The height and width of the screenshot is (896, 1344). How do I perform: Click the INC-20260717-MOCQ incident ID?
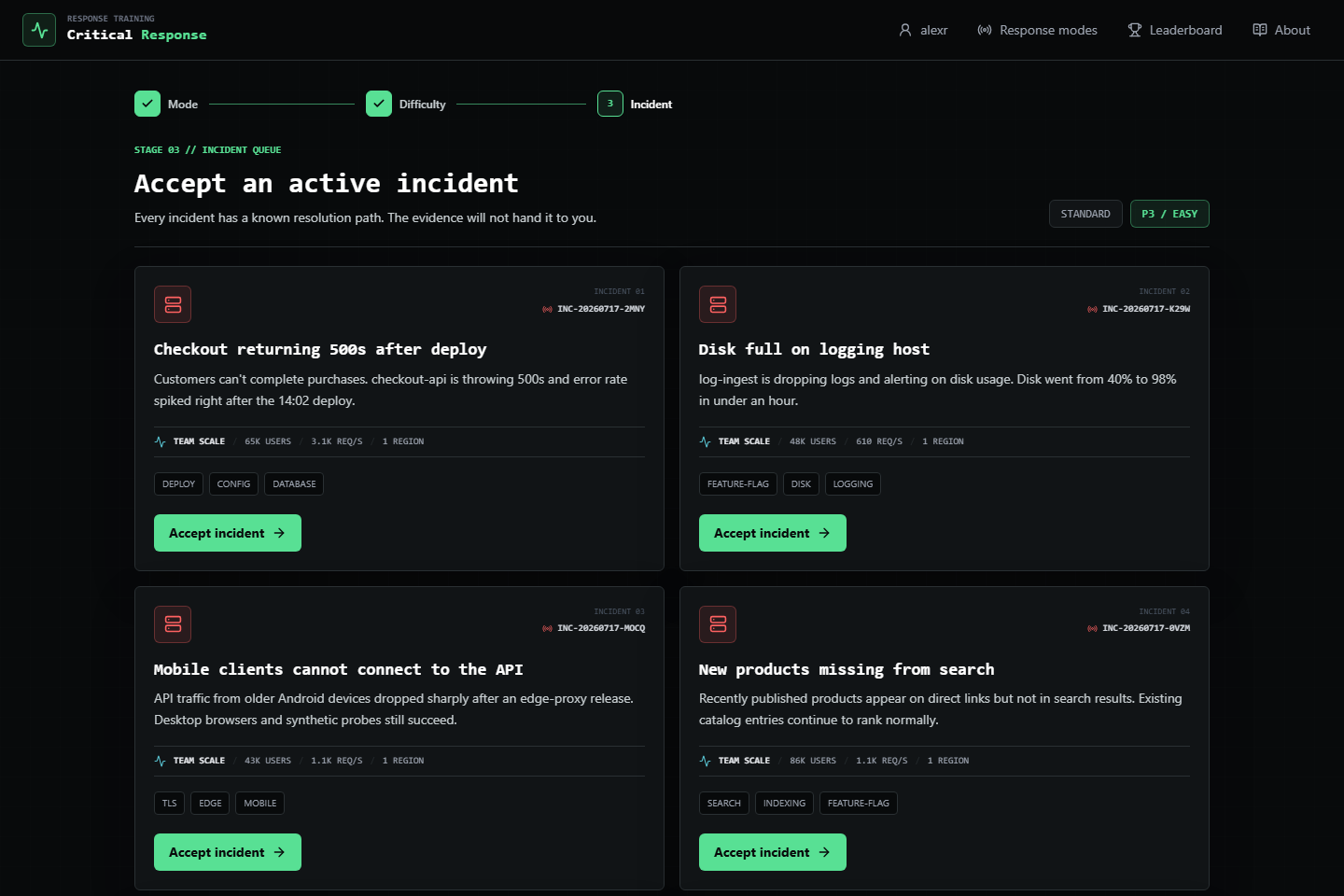[601, 628]
